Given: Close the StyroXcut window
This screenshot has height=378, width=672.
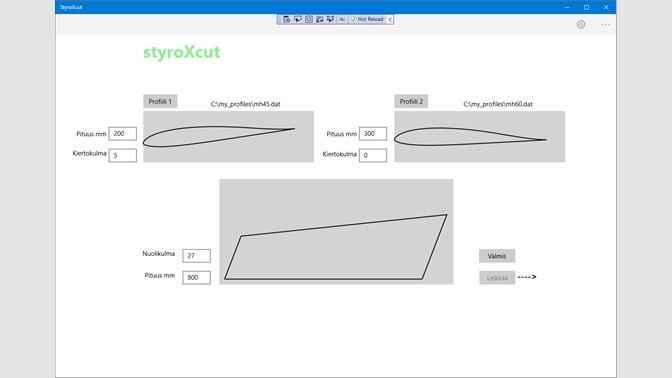Looking at the screenshot, I should 606,7.
